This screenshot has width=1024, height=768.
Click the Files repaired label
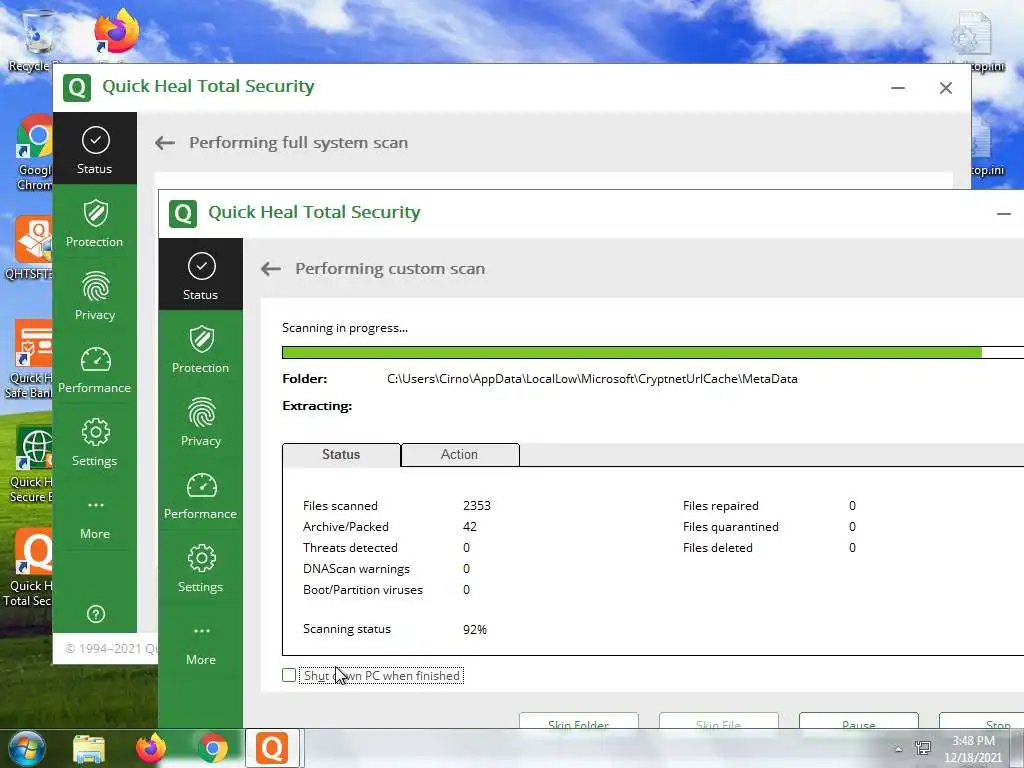(721, 505)
